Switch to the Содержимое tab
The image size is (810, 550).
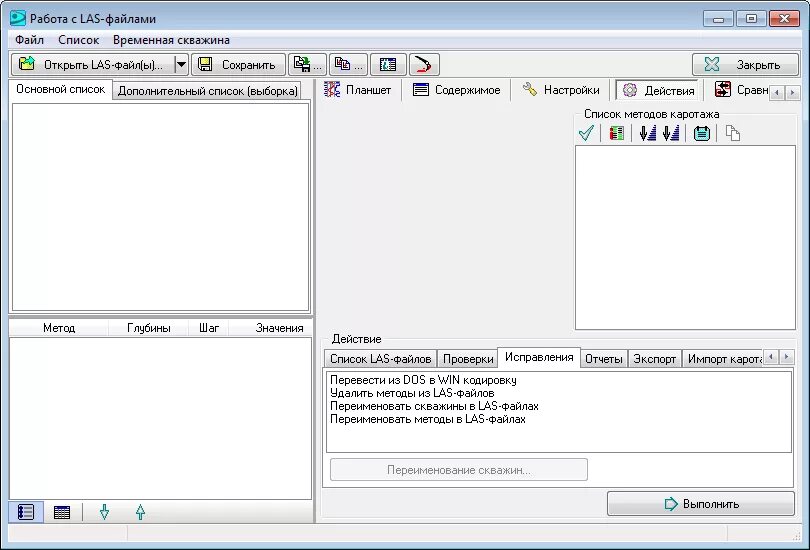point(457,90)
